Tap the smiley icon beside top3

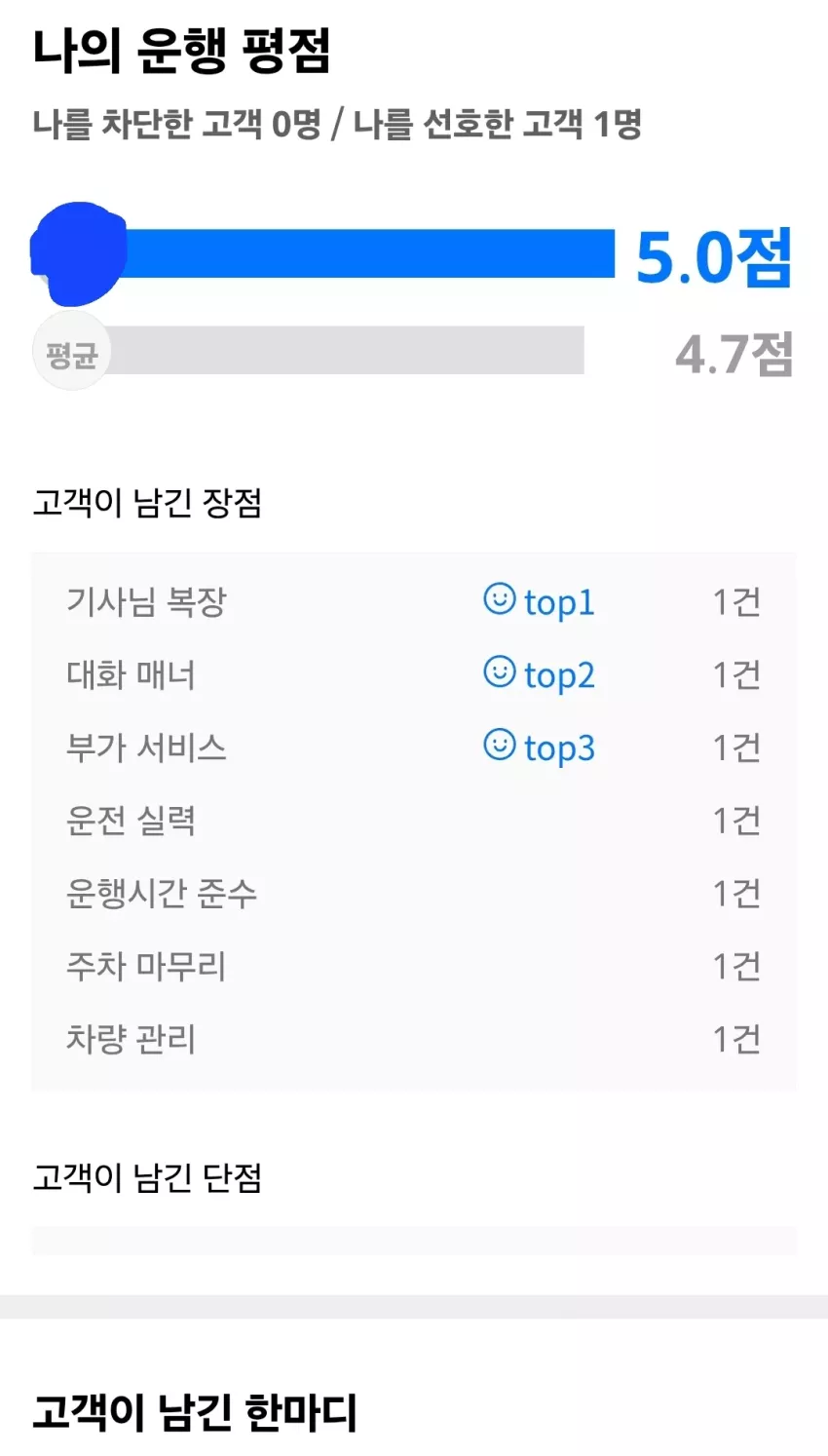point(500,745)
